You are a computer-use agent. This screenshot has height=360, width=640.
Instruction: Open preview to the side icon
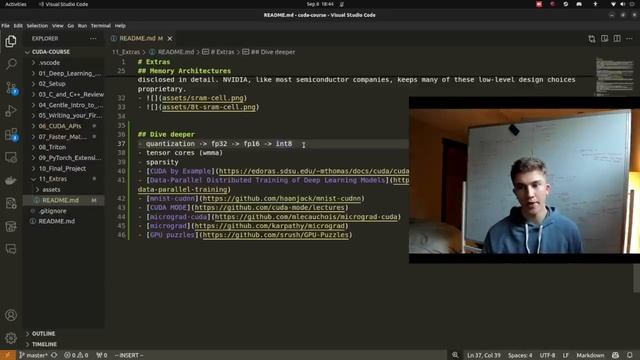point(604,39)
